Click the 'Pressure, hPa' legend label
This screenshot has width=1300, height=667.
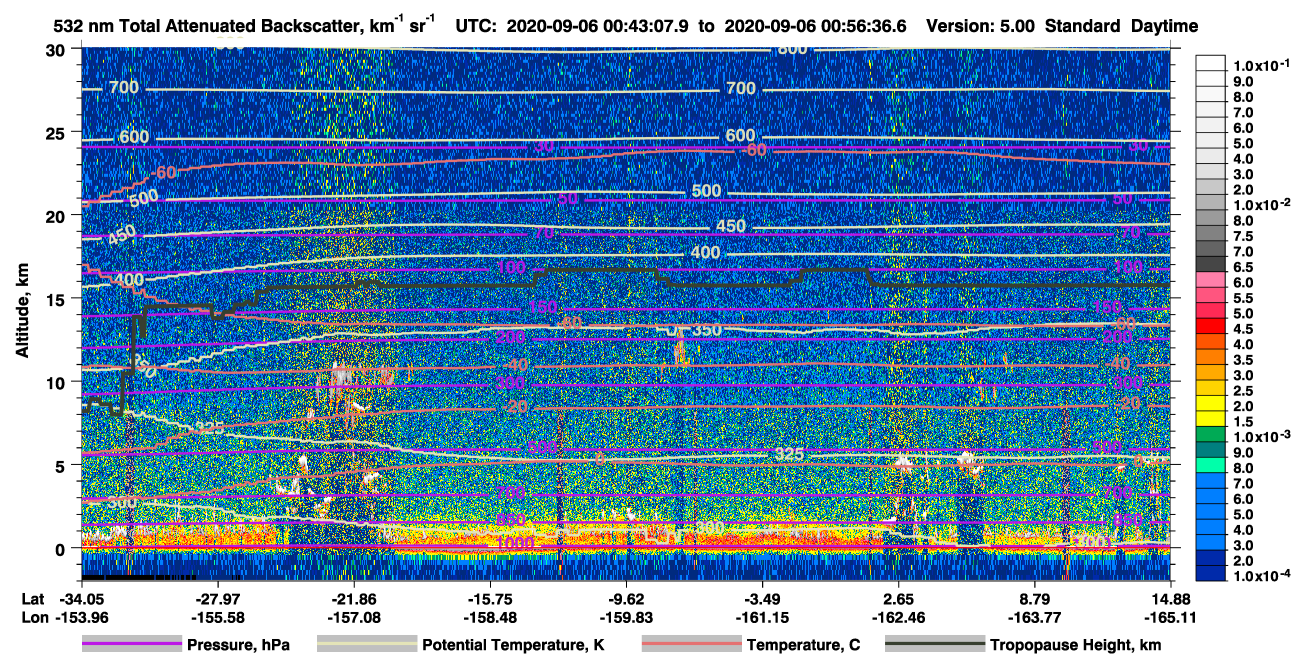click(238, 645)
